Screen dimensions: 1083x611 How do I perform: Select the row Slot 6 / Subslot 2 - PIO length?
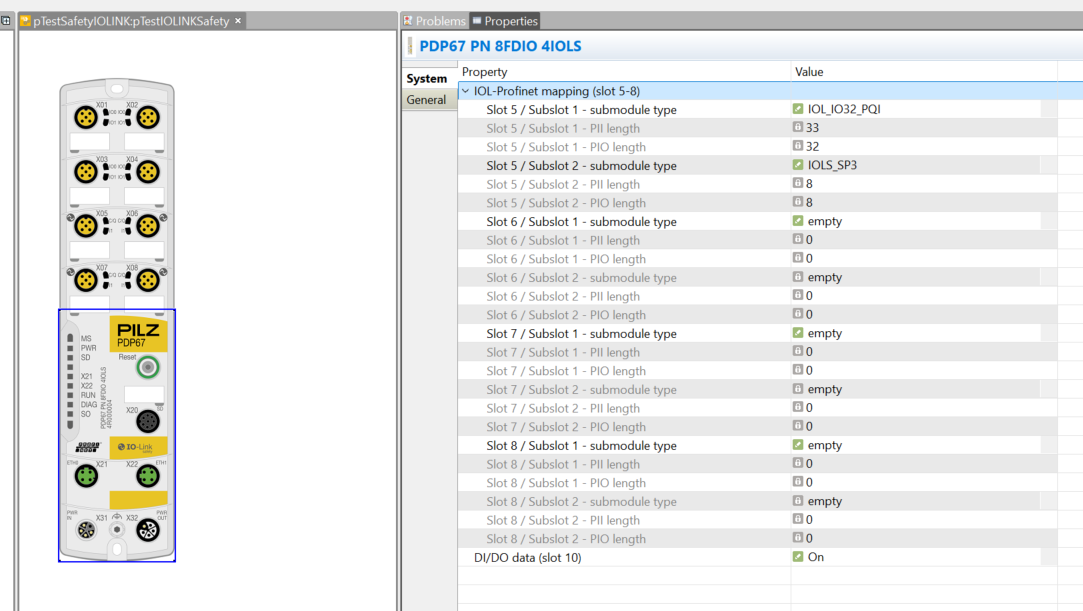click(758, 315)
